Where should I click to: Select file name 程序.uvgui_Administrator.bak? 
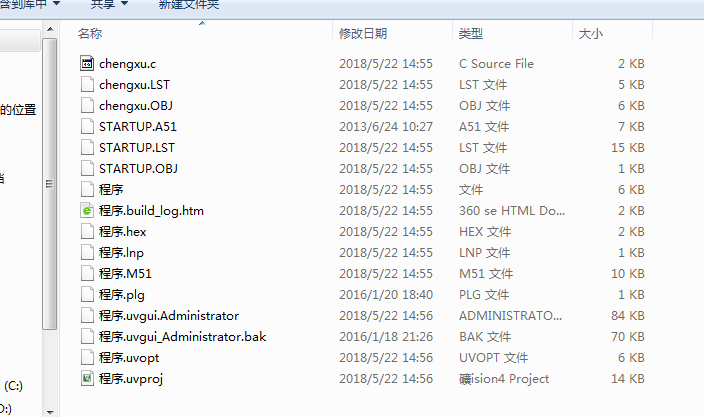[182, 337]
